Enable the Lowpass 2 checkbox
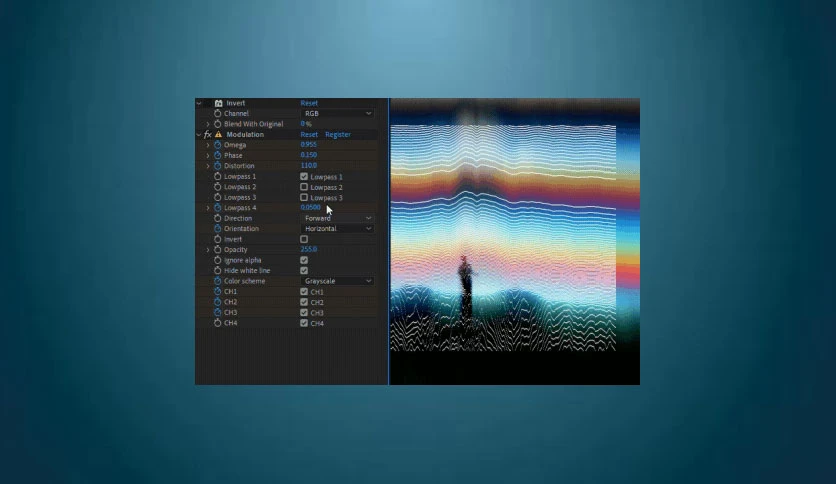The image size is (836, 484). tap(304, 187)
